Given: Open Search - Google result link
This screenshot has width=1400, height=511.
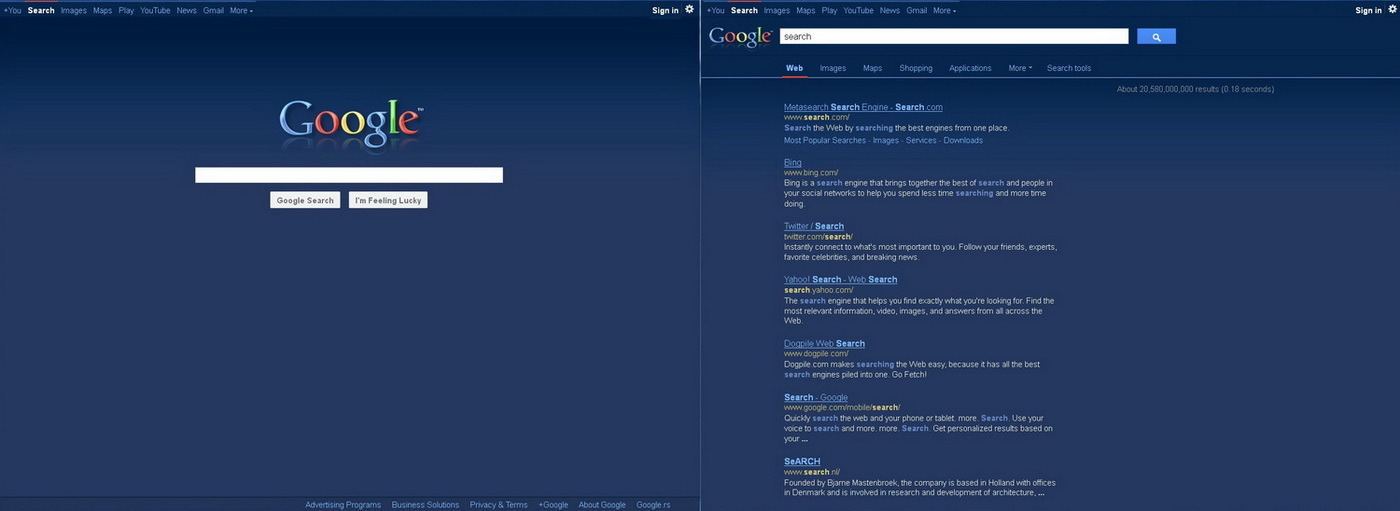Looking at the screenshot, I should pyautogui.click(x=816, y=397).
